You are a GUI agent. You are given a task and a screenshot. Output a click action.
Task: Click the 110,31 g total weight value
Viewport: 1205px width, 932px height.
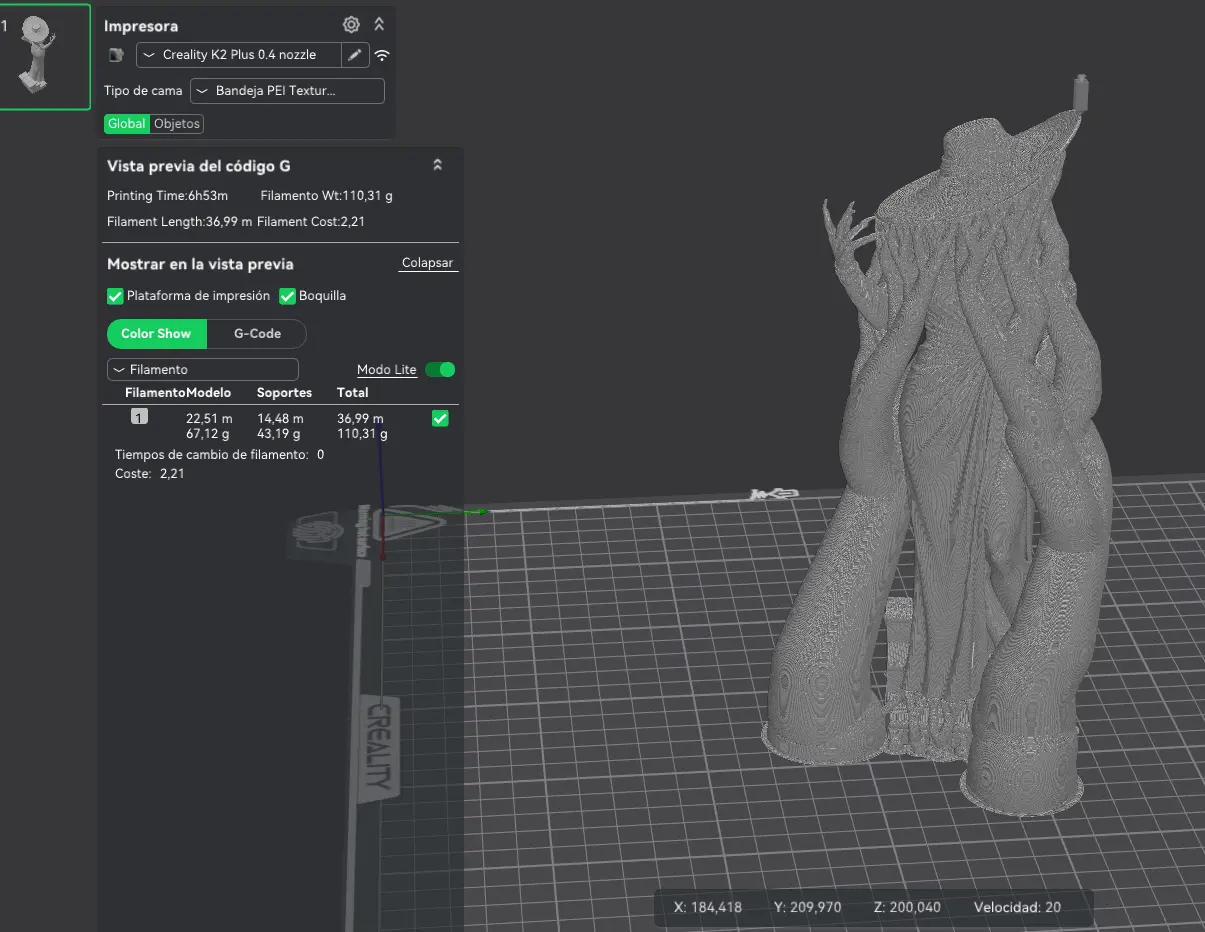363,434
